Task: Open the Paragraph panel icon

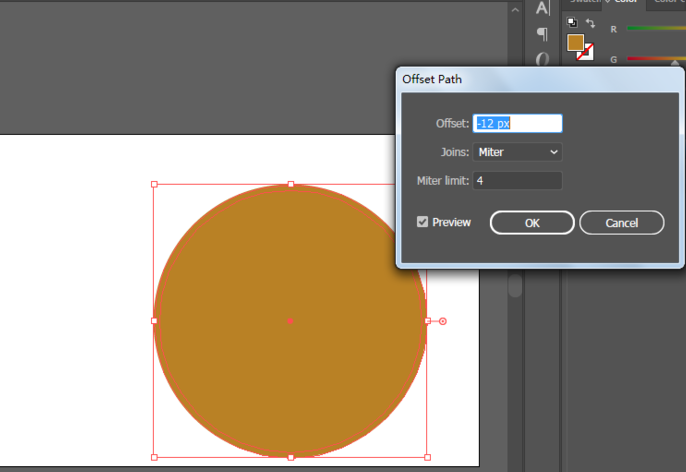Action: click(542, 34)
